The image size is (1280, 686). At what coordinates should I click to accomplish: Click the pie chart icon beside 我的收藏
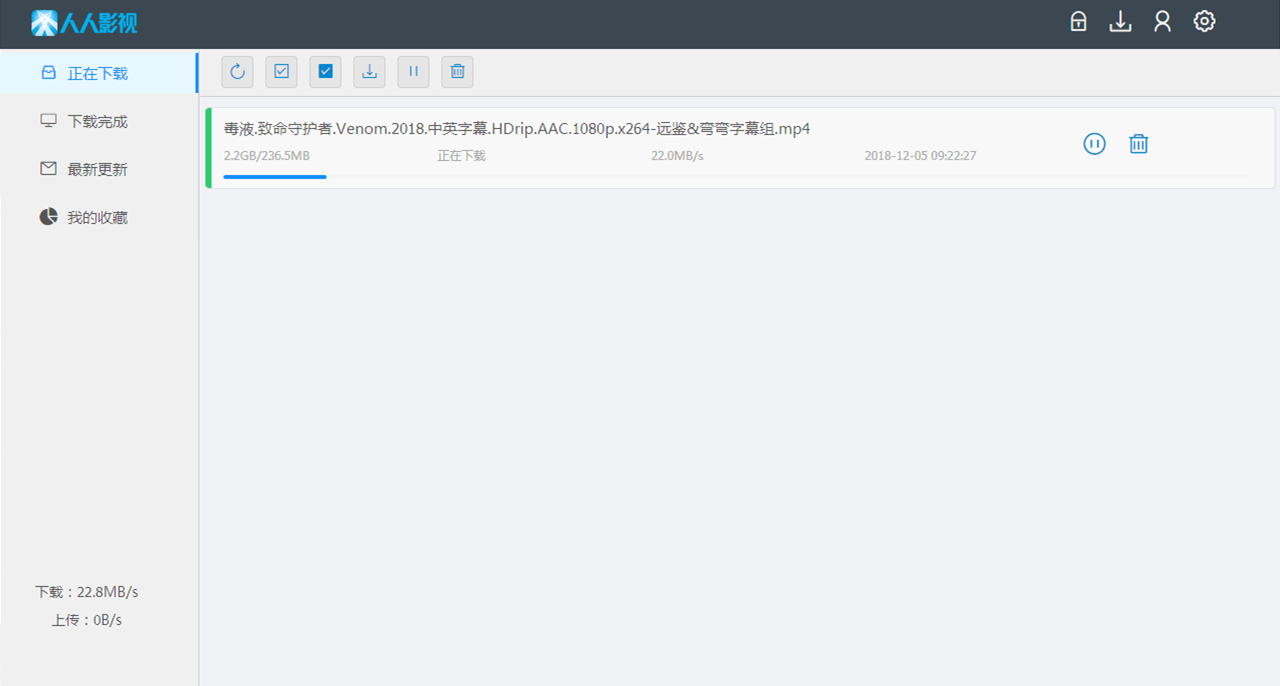click(x=48, y=217)
